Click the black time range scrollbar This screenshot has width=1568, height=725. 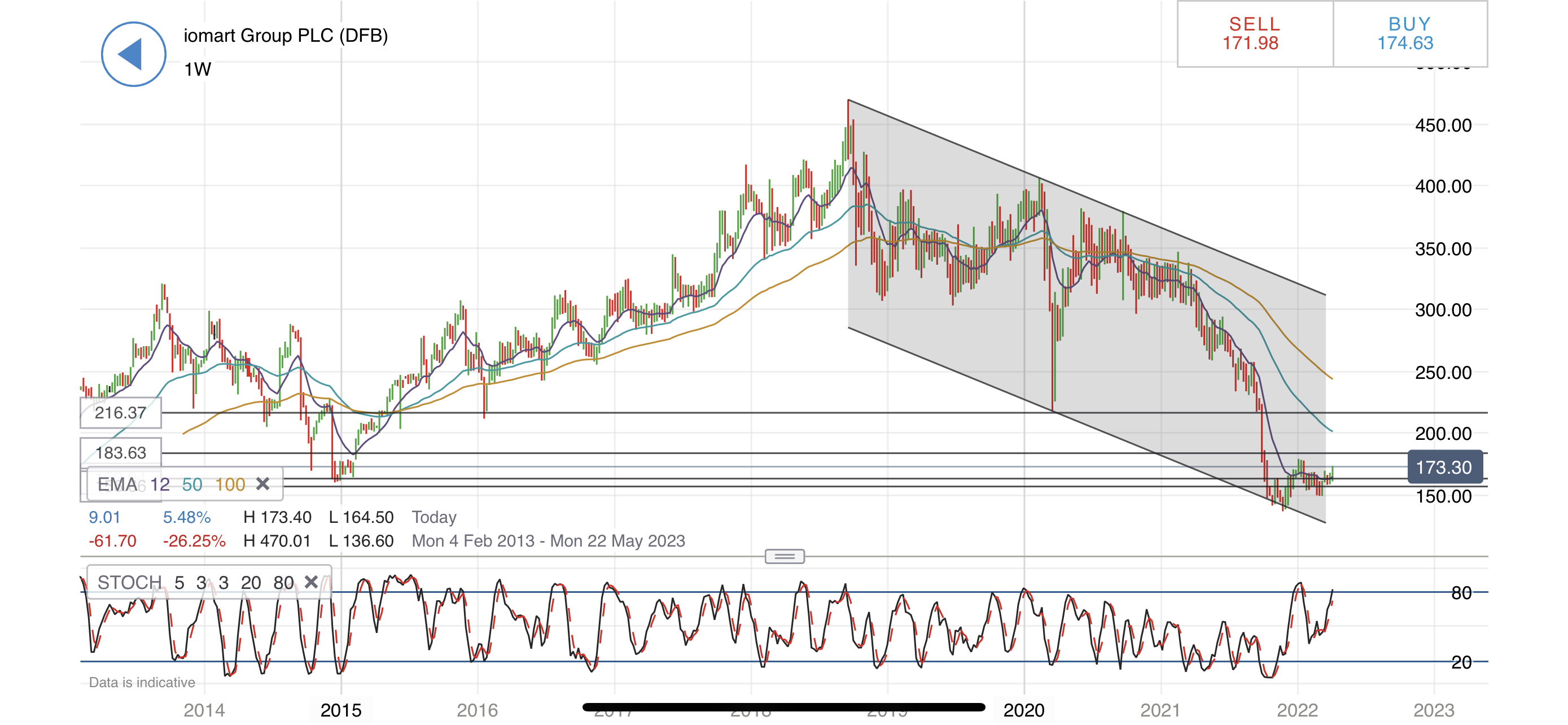(x=783, y=707)
